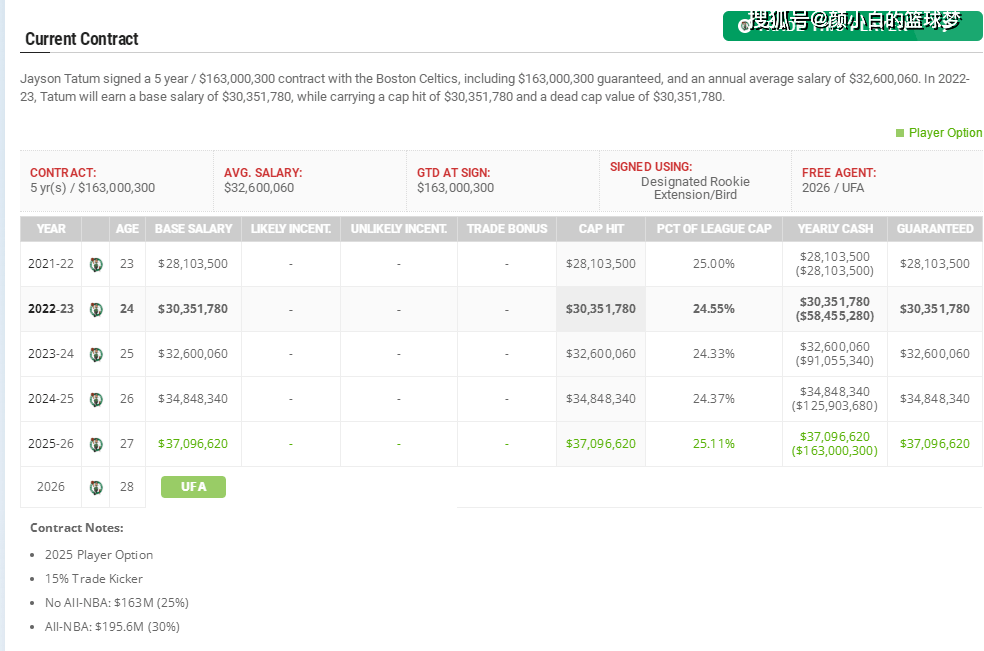Click the 2021-22 year cell

coord(51,264)
